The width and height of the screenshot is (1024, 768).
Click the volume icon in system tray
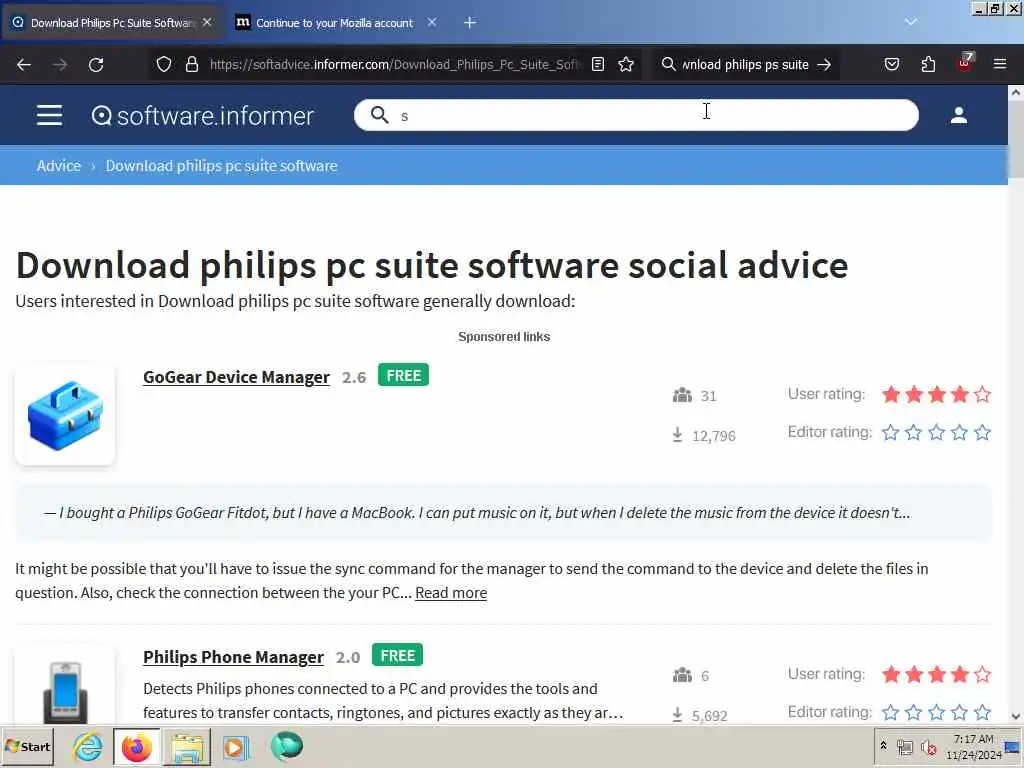coord(928,746)
